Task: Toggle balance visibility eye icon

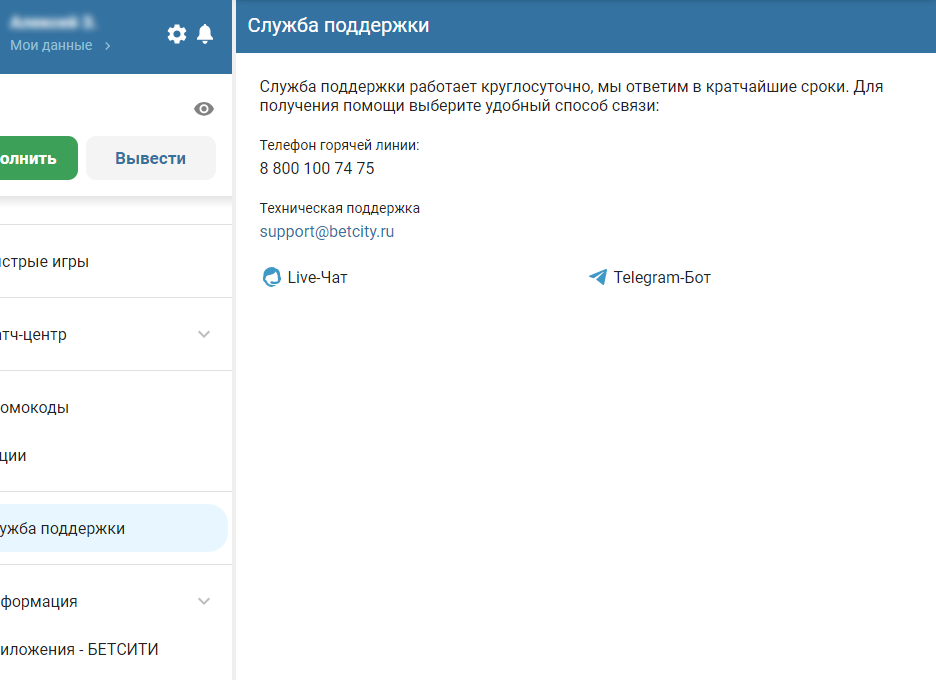Action: pos(204,109)
